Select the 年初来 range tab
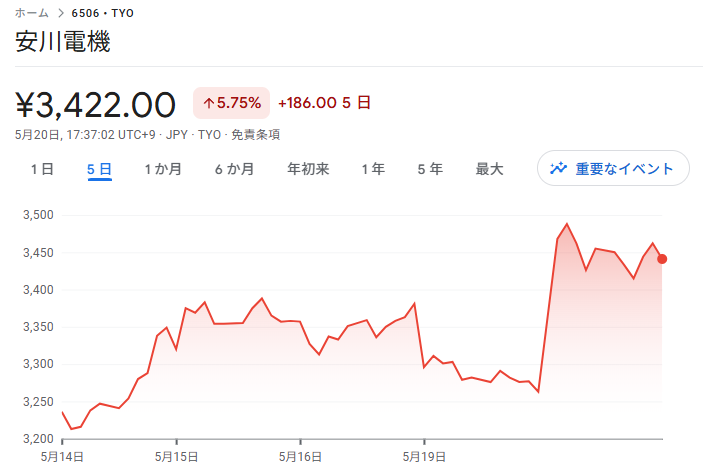 pos(308,169)
